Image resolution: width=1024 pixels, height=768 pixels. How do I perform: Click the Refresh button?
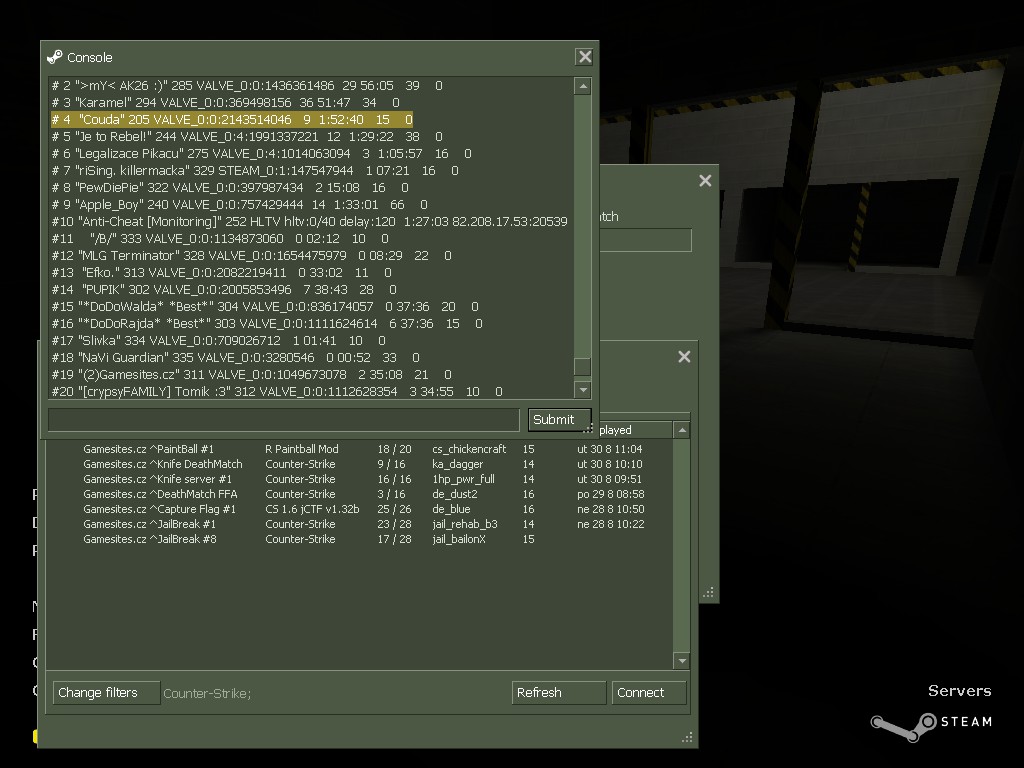[558, 693]
